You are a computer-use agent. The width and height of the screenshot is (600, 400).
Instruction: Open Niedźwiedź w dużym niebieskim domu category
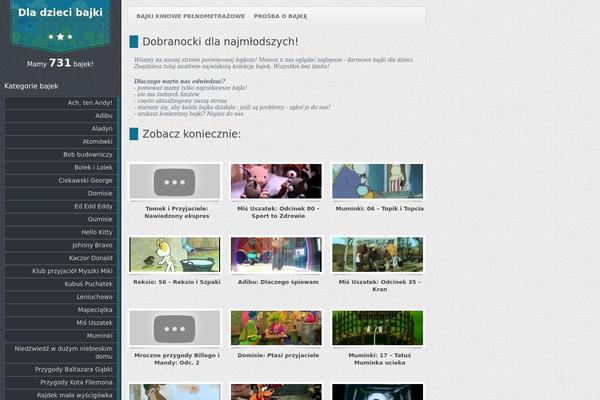pyautogui.click(x=61, y=353)
